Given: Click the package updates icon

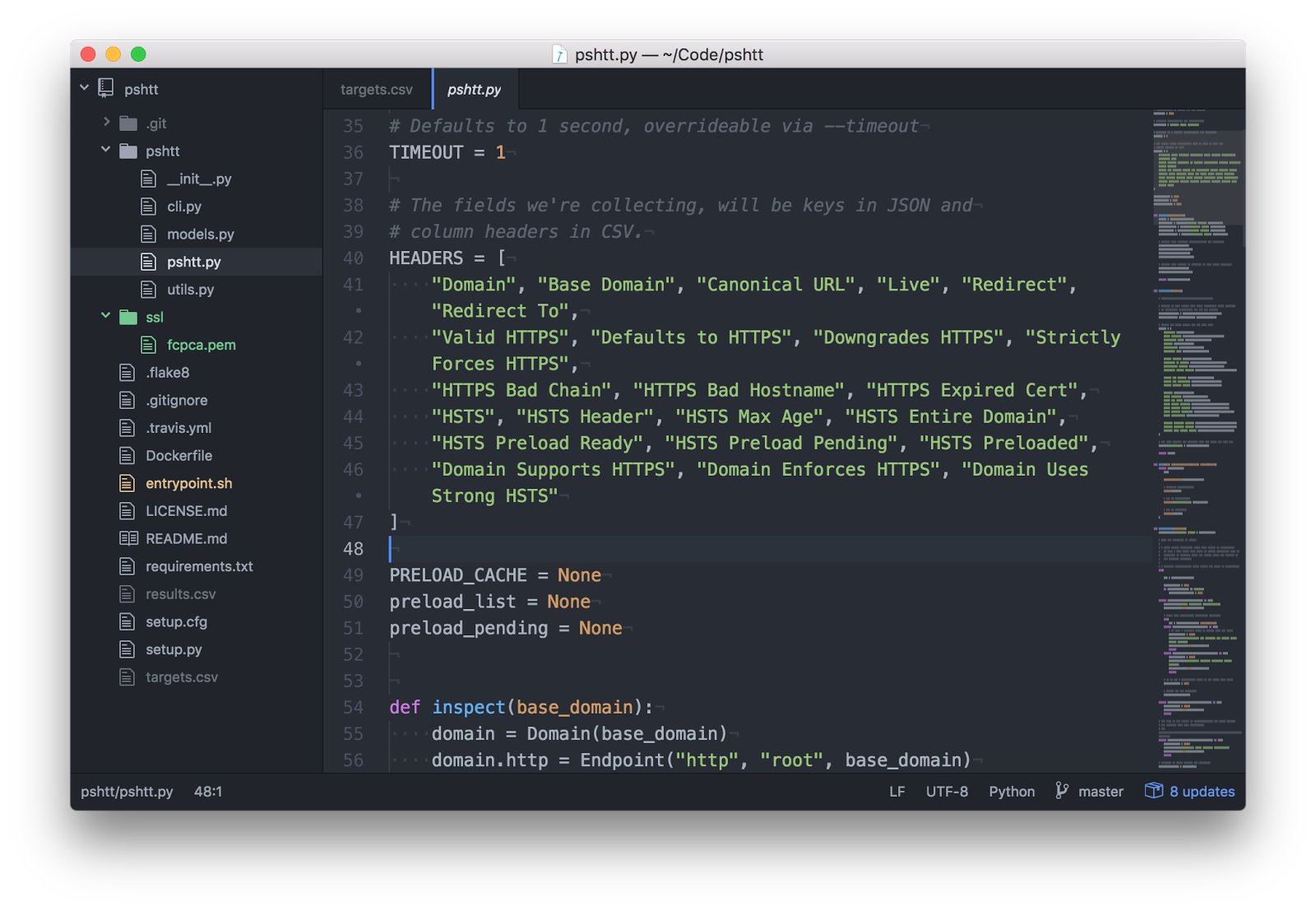Looking at the screenshot, I should pos(1154,791).
